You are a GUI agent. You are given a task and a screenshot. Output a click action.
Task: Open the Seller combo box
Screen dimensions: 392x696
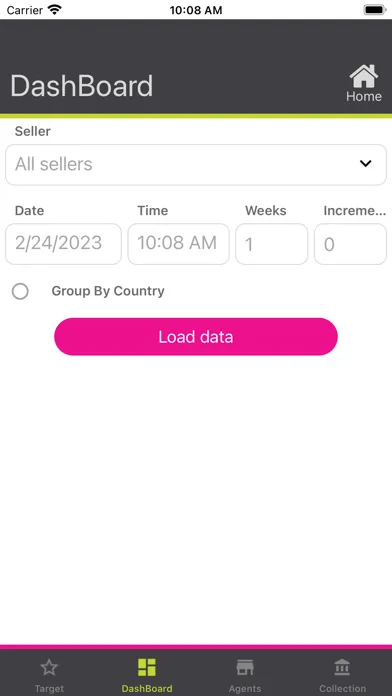196,165
